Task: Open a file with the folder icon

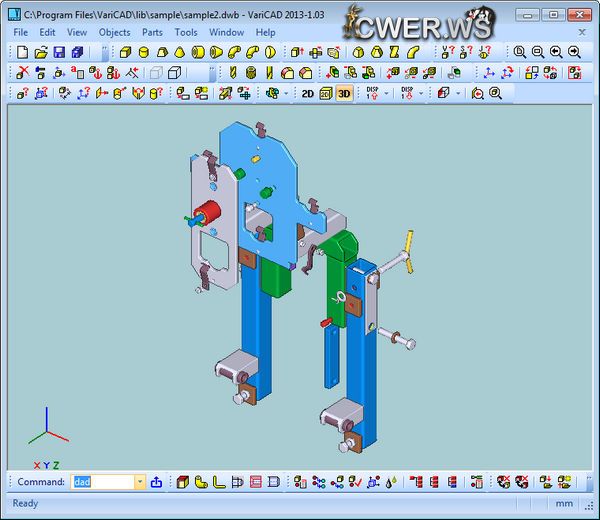Action: [x=41, y=52]
